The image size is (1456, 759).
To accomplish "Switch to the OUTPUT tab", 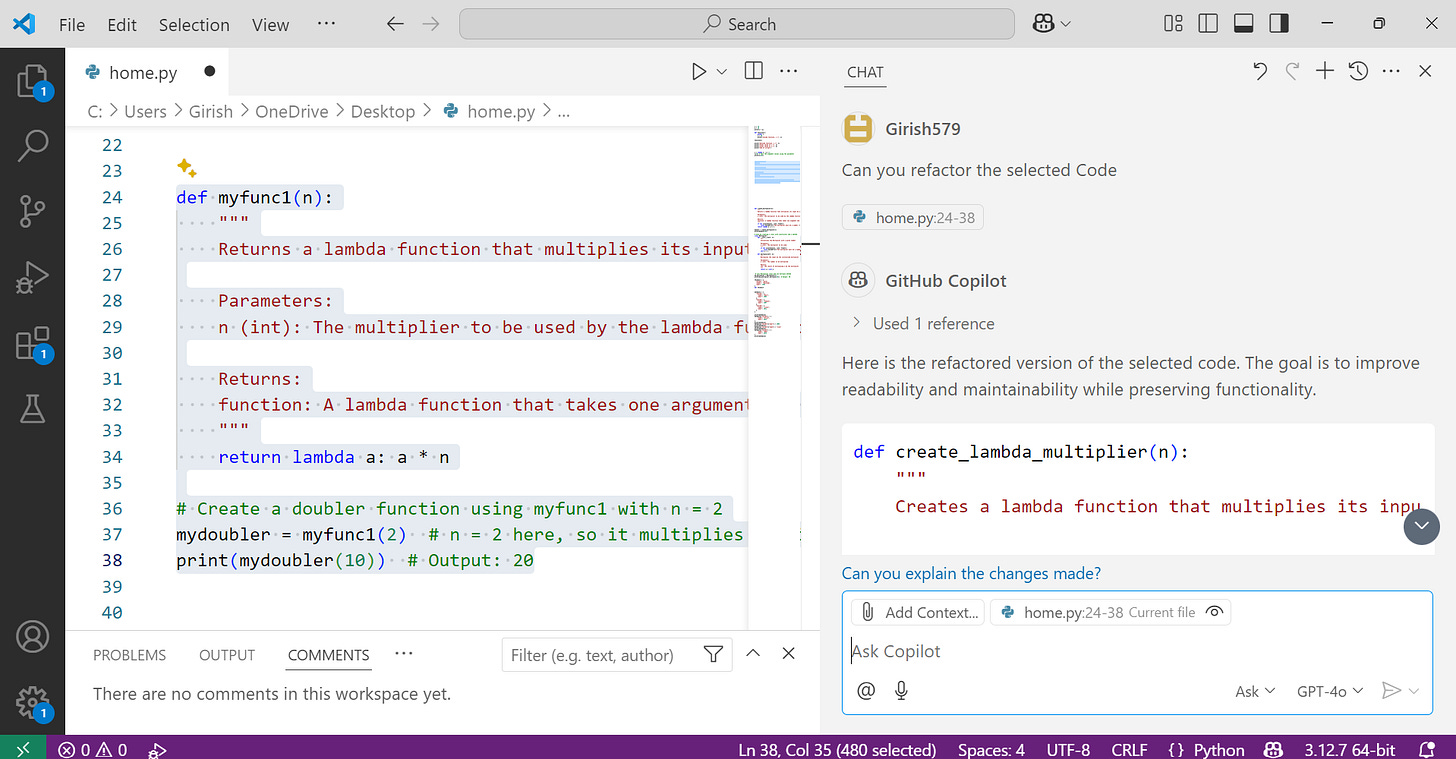I will click(226, 655).
